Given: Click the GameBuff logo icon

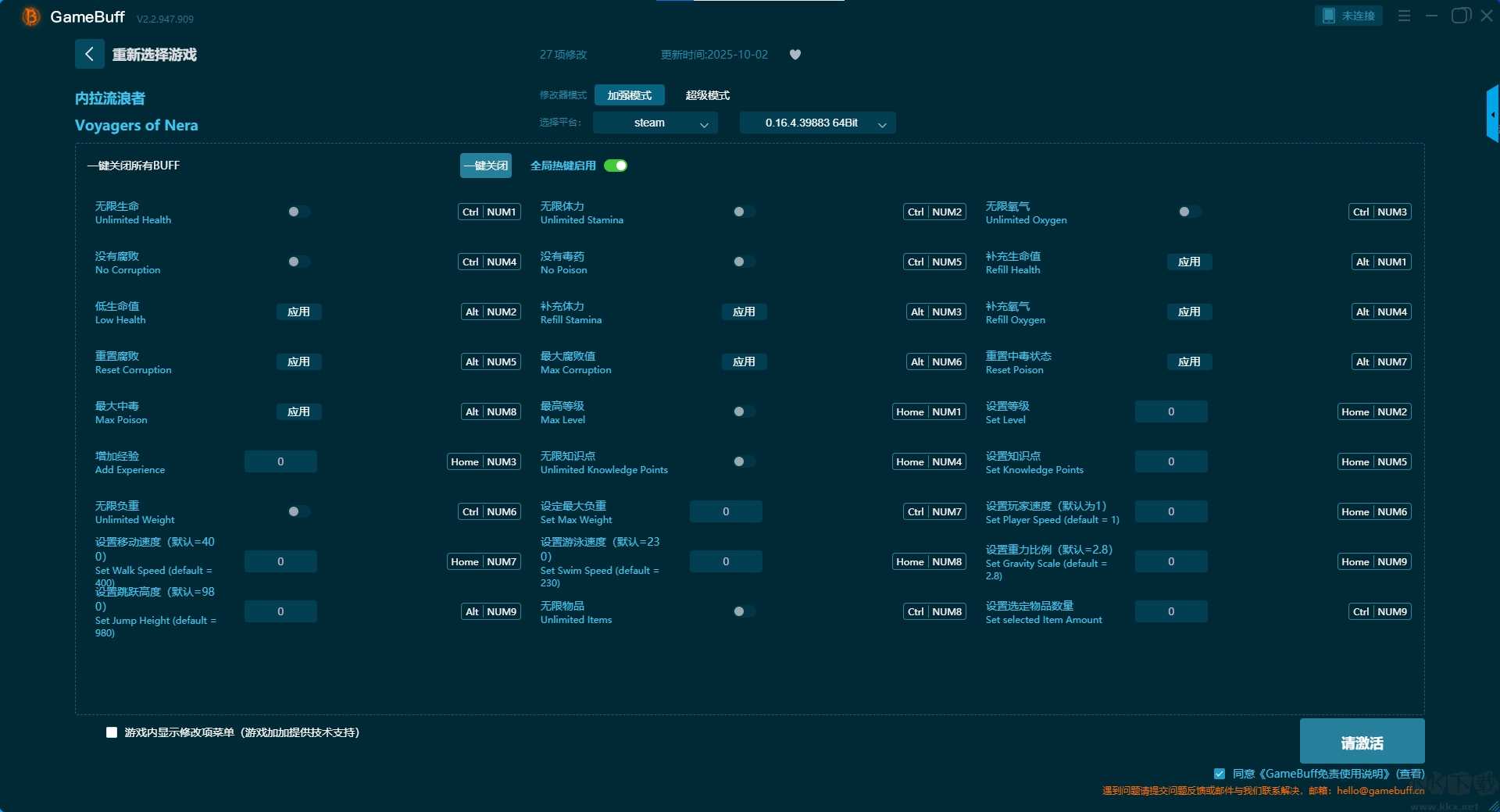Looking at the screenshot, I should (x=31, y=16).
